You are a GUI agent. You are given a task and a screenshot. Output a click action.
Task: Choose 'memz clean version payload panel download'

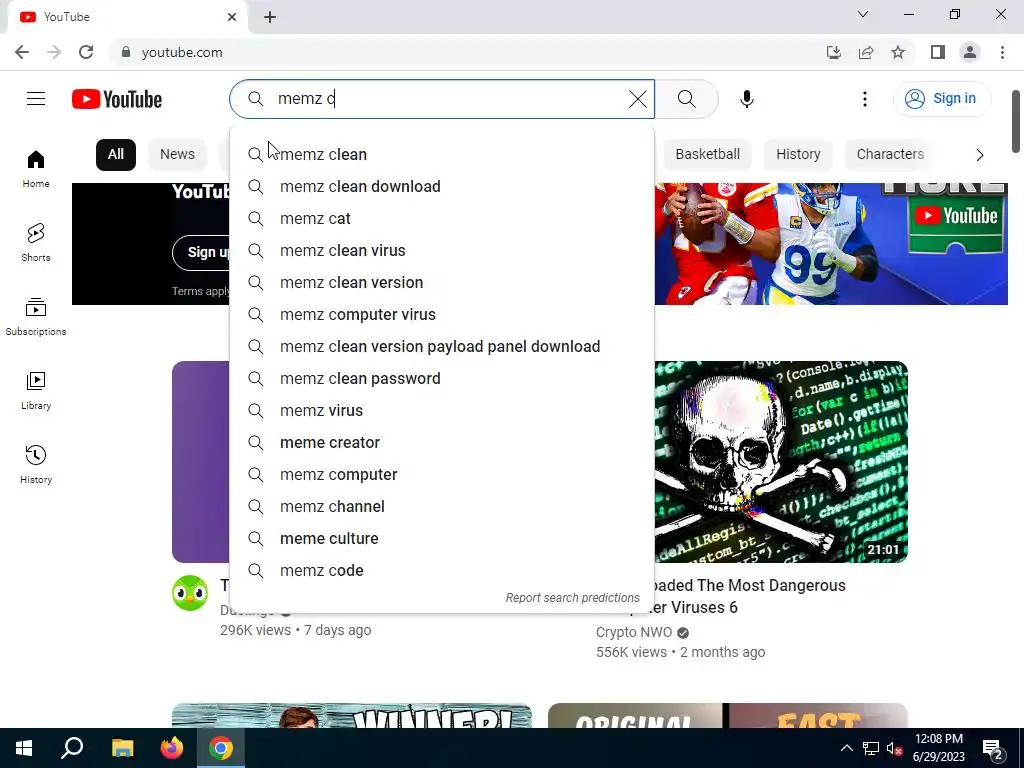pyautogui.click(x=441, y=346)
